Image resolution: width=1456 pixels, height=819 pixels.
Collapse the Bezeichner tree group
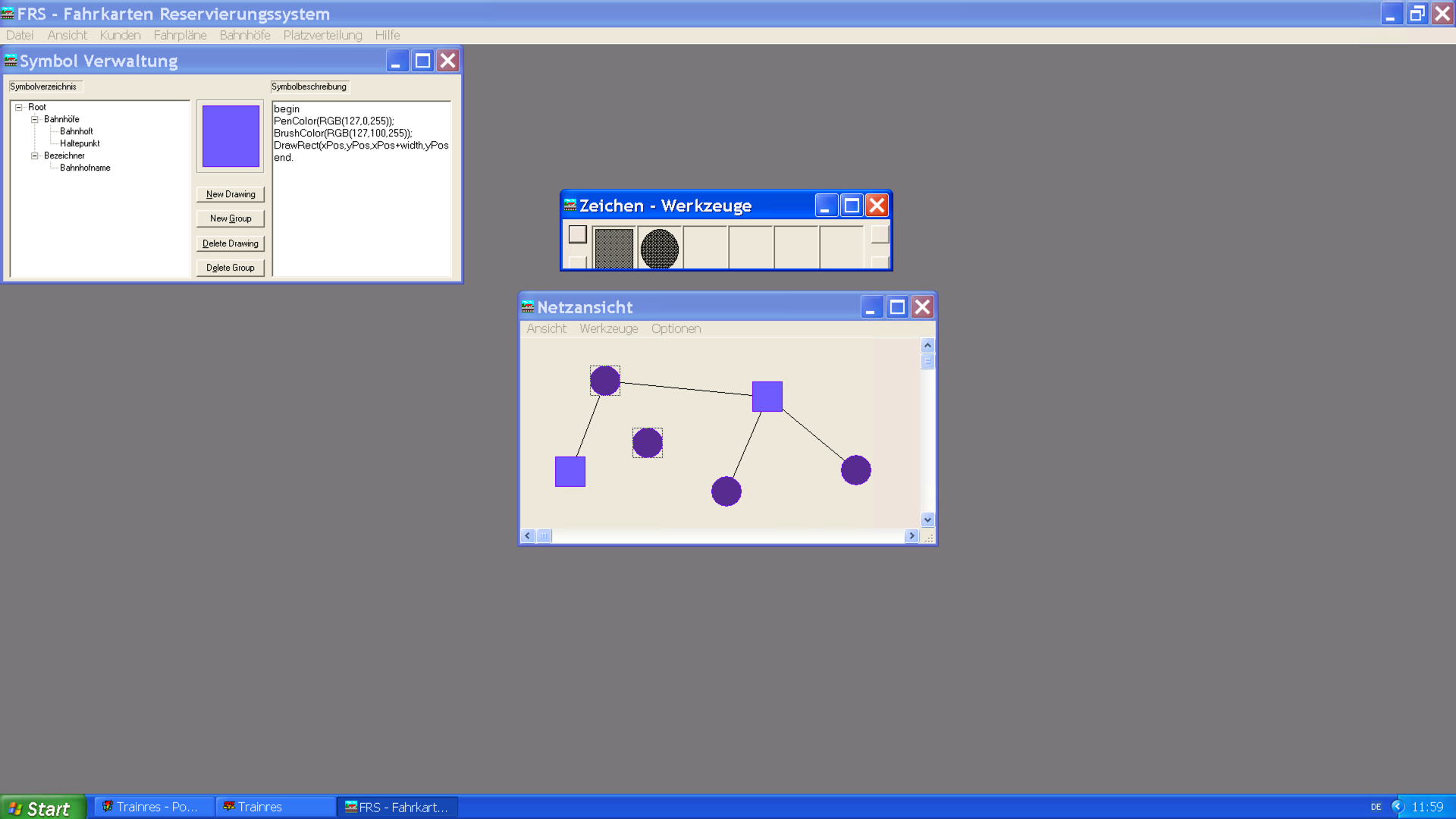[x=34, y=156]
